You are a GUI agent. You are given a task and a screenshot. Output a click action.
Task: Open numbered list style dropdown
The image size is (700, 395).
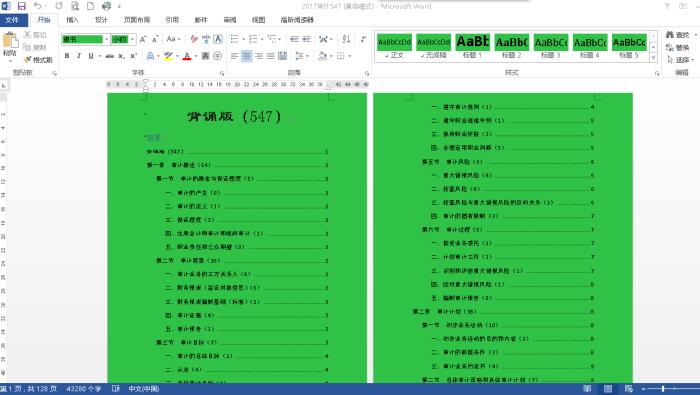tap(262, 39)
